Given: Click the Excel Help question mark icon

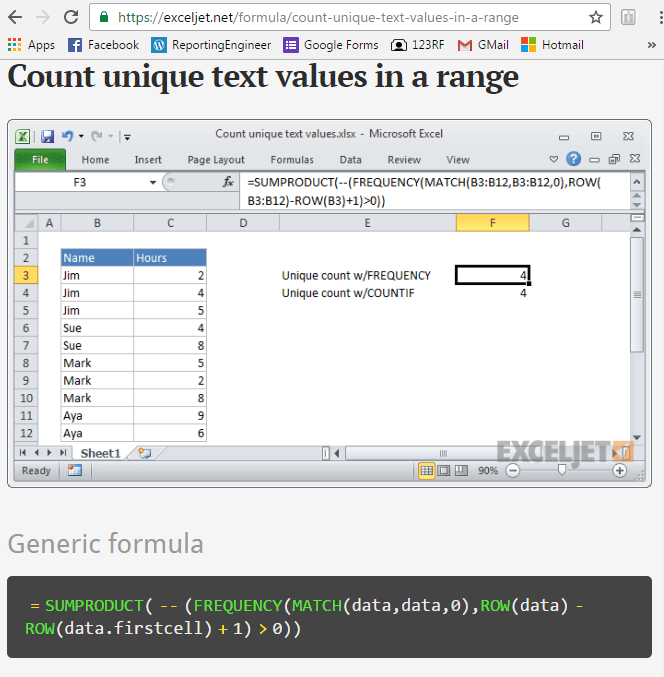Looking at the screenshot, I should tap(573, 159).
